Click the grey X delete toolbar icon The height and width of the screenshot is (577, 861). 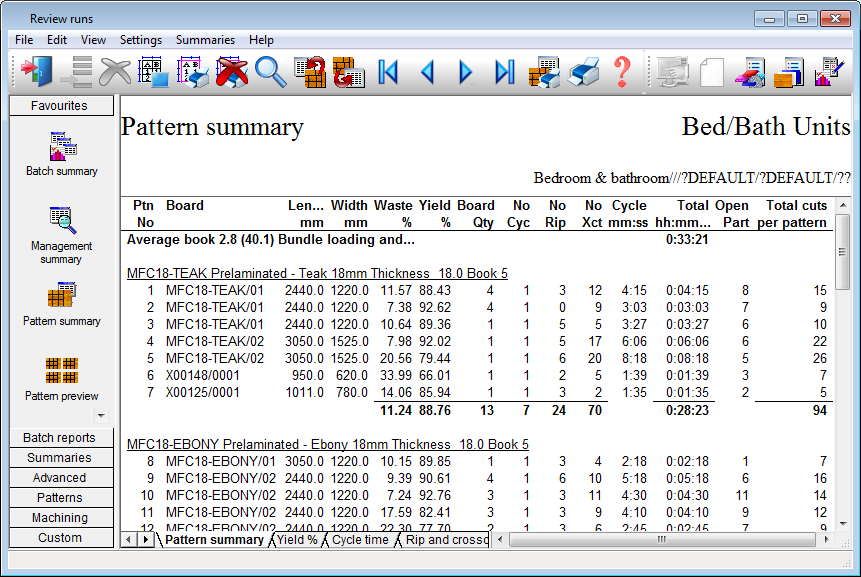pos(115,72)
